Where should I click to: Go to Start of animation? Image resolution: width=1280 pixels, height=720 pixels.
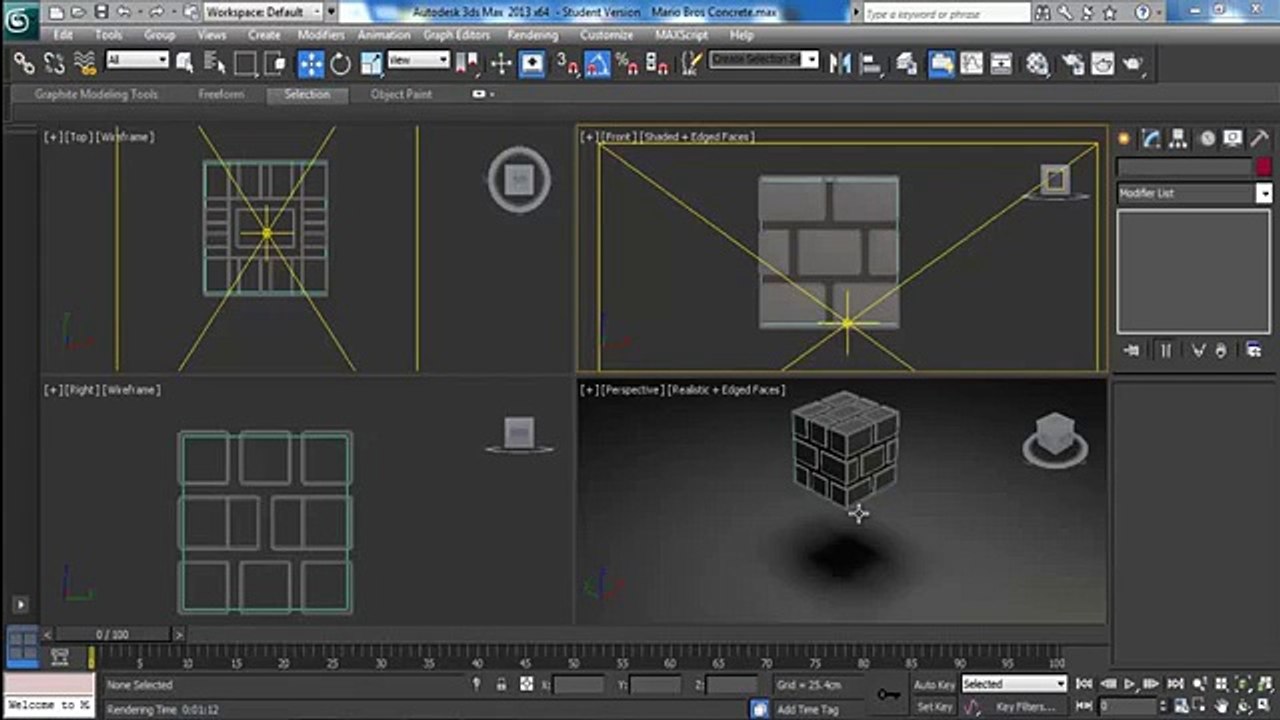pyautogui.click(x=1084, y=684)
